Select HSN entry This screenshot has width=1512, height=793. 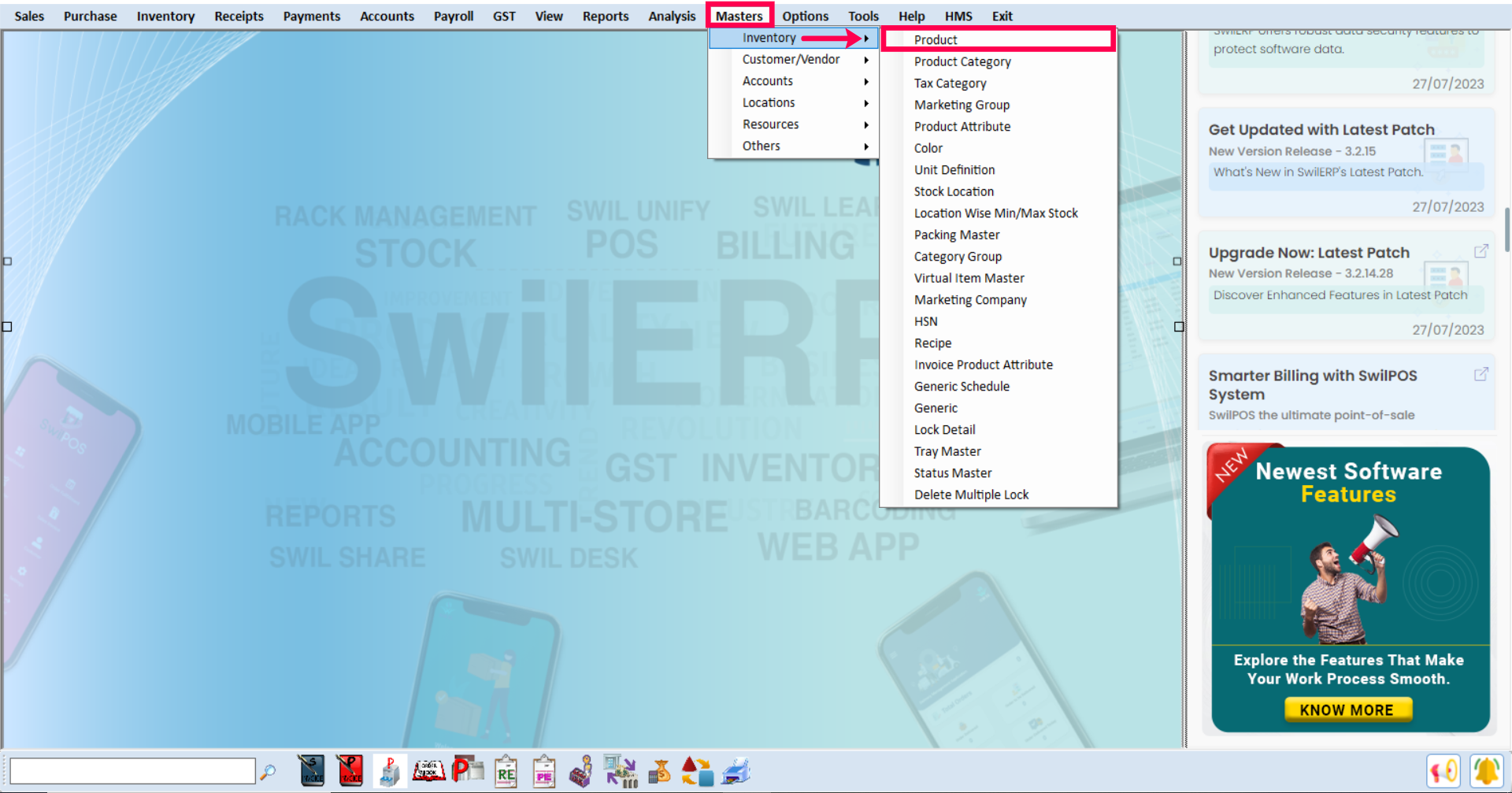point(999,321)
